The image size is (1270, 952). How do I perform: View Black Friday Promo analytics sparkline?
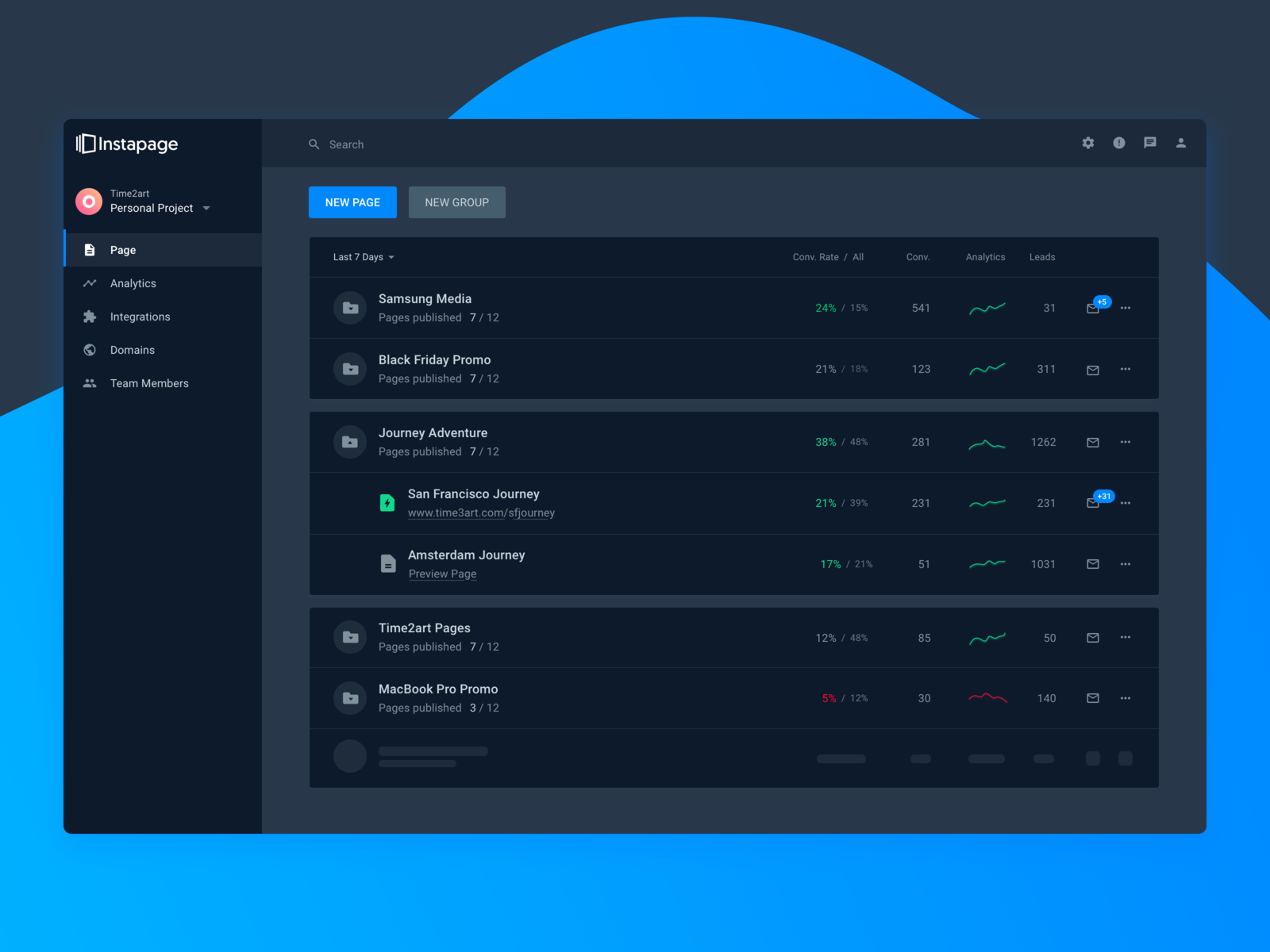coord(987,369)
